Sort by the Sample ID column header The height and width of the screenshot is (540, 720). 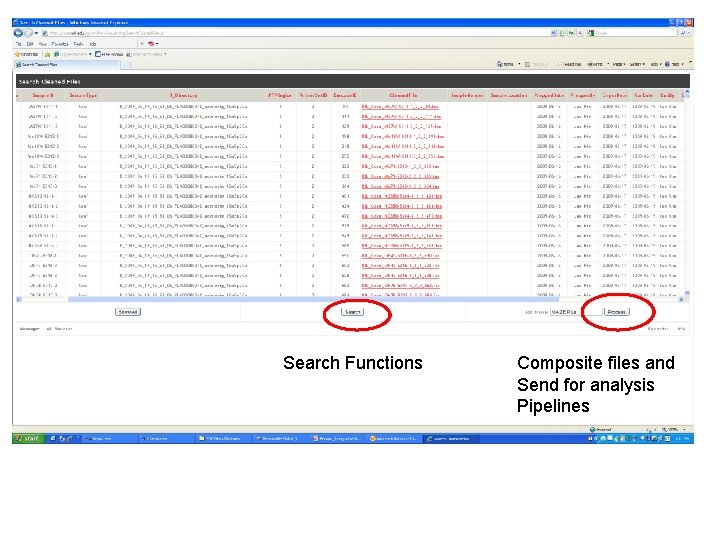pos(43,96)
